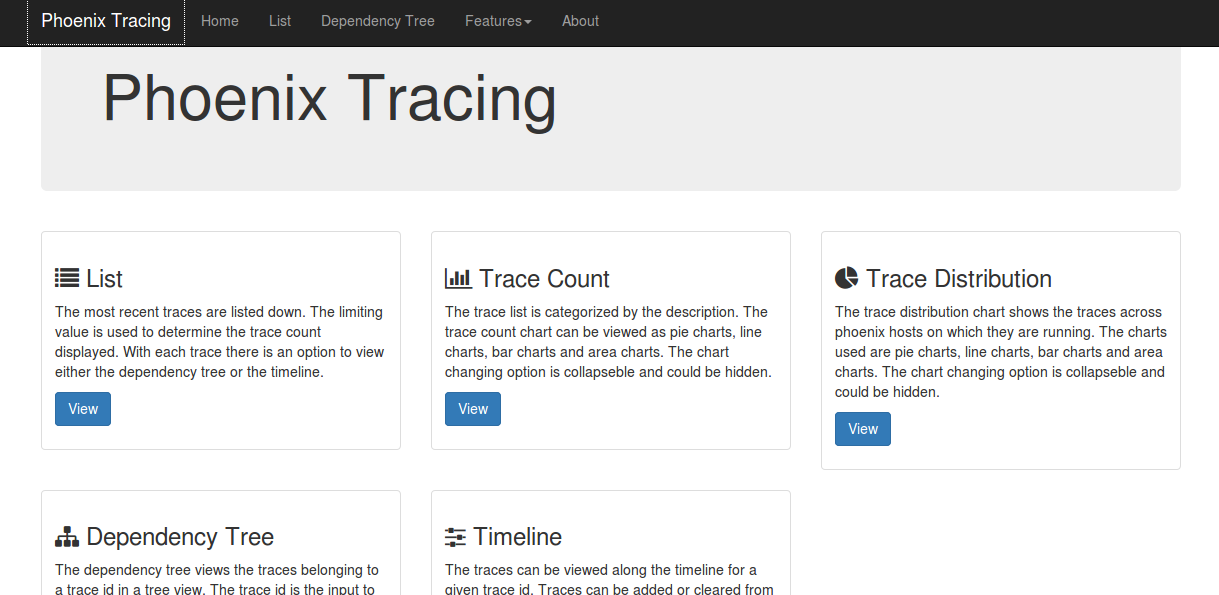Click the caret arrow on Features
Viewport: 1219px width, 595px height.
pos(529,21)
